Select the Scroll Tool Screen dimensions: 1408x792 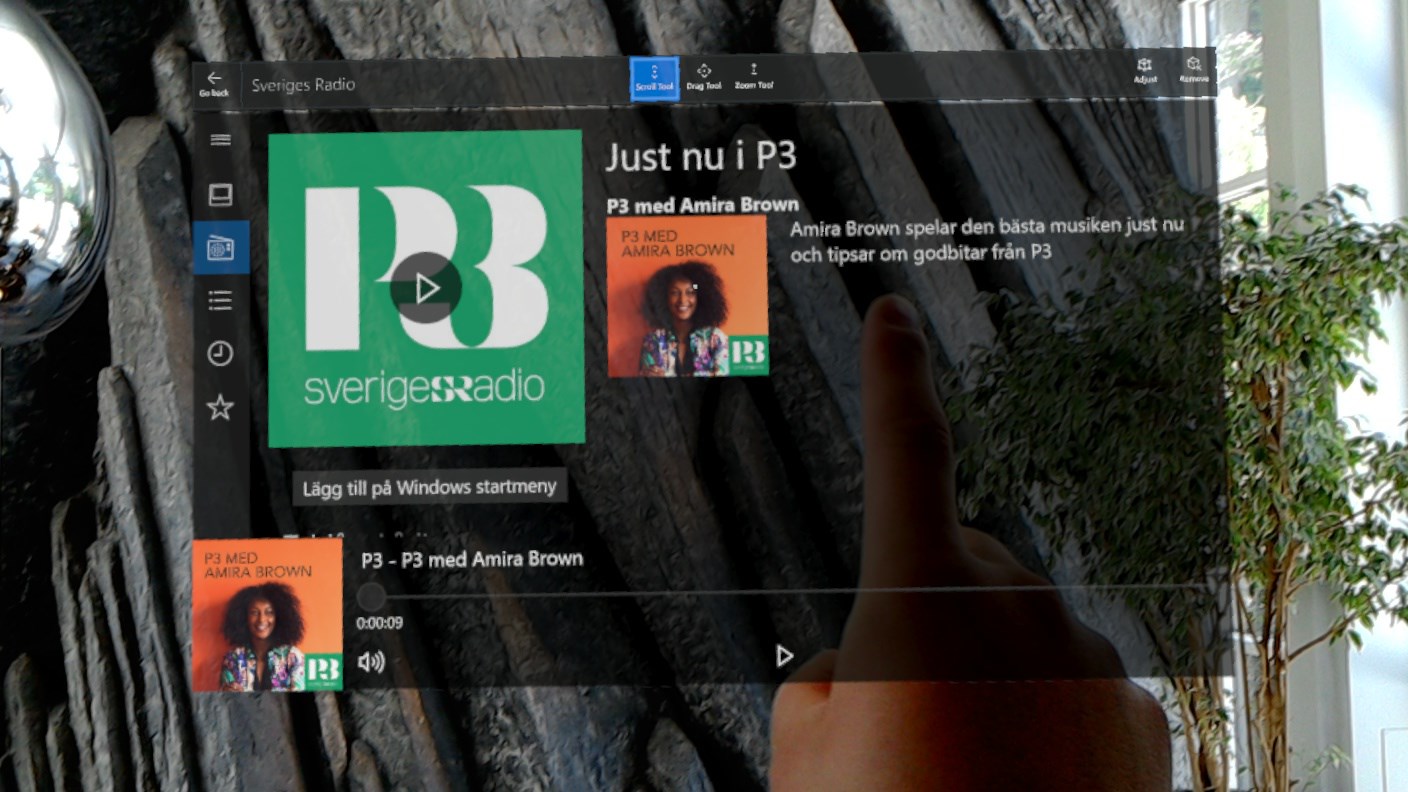(x=654, y=78)
